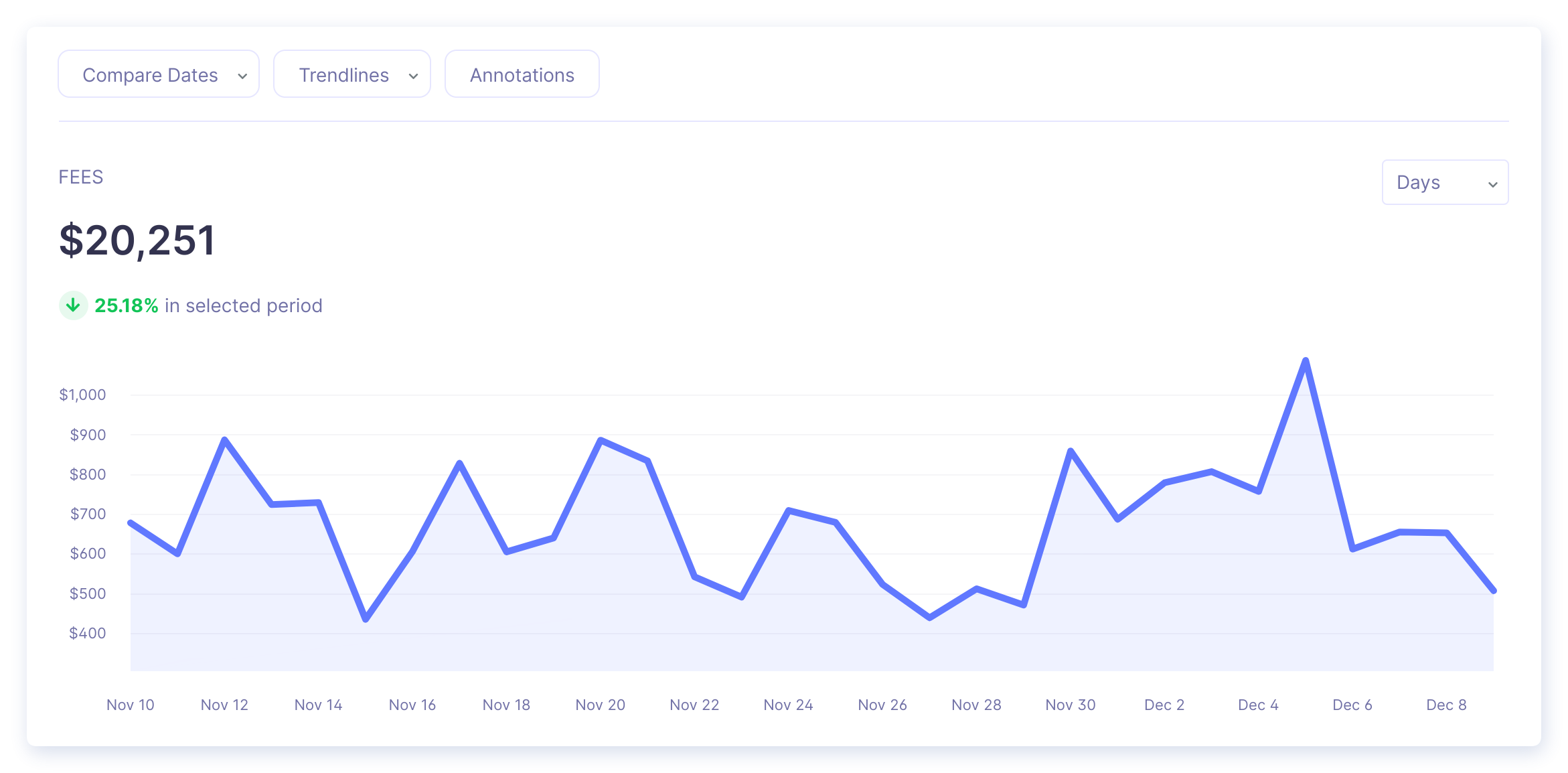Click the $20,251 fees total
Image resolution: width=1568 pixels, height=773 pixels.
coord(137,240)
